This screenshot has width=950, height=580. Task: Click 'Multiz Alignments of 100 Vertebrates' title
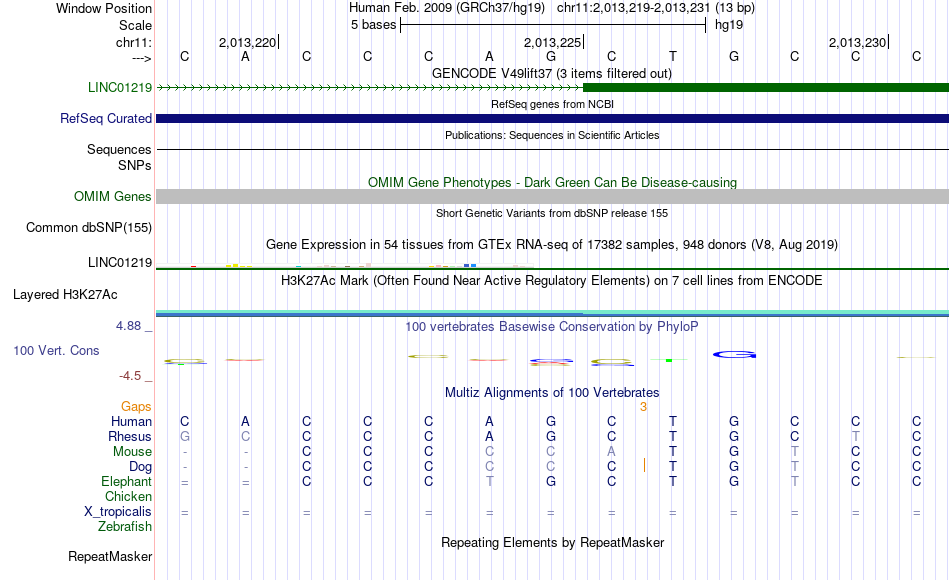552,392
